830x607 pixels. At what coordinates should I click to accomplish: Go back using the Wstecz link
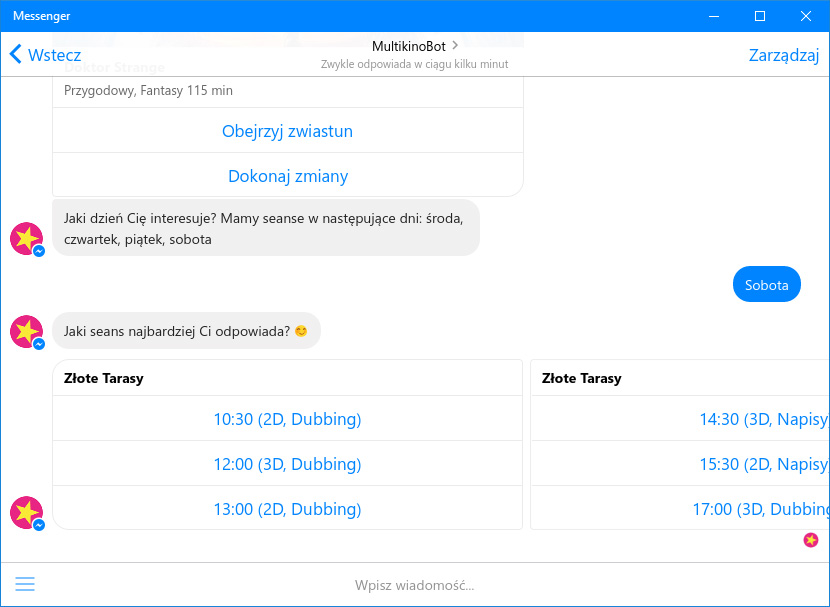[55, 55]
